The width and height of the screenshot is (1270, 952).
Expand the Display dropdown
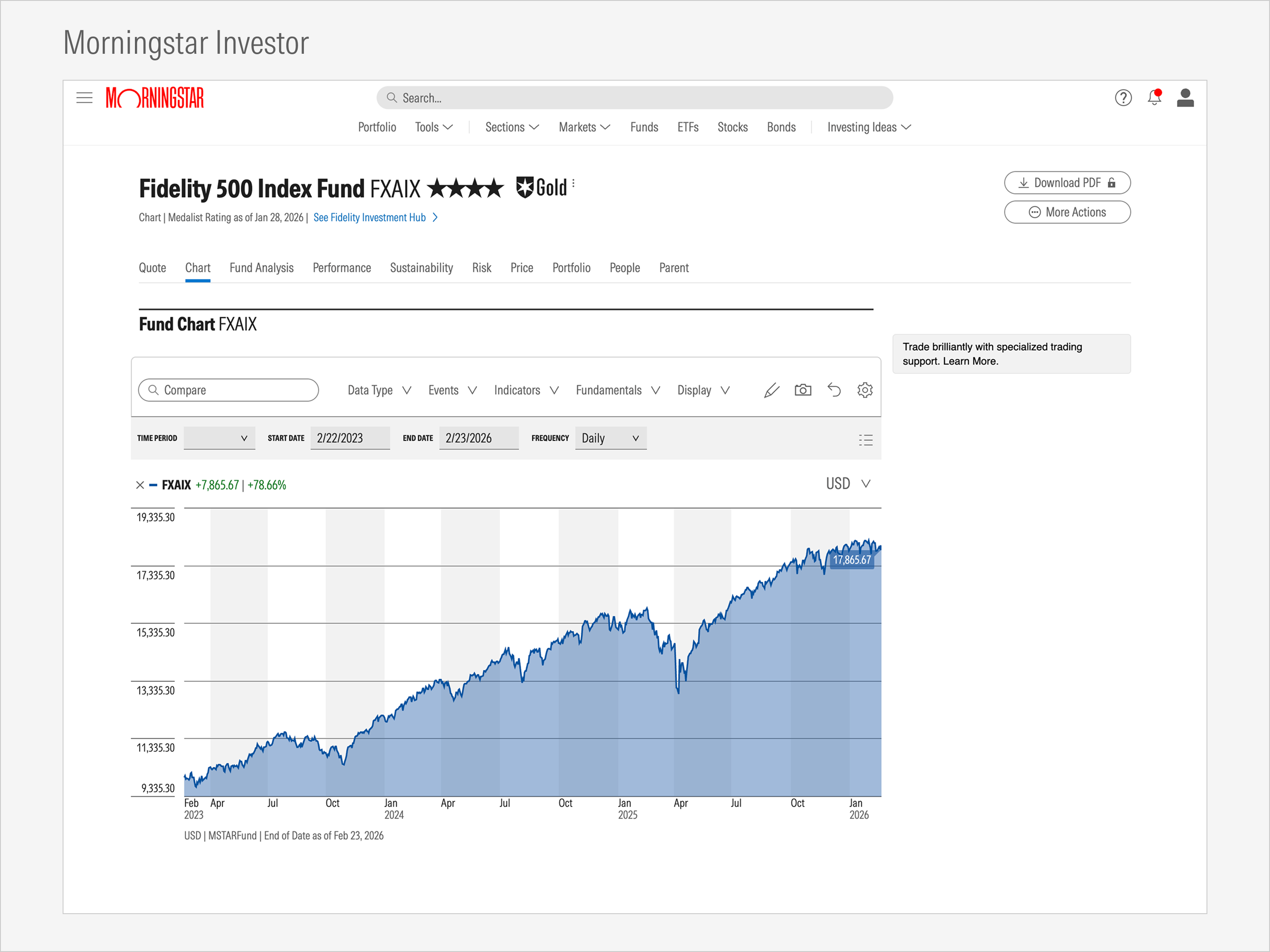[x=703, y=390]
